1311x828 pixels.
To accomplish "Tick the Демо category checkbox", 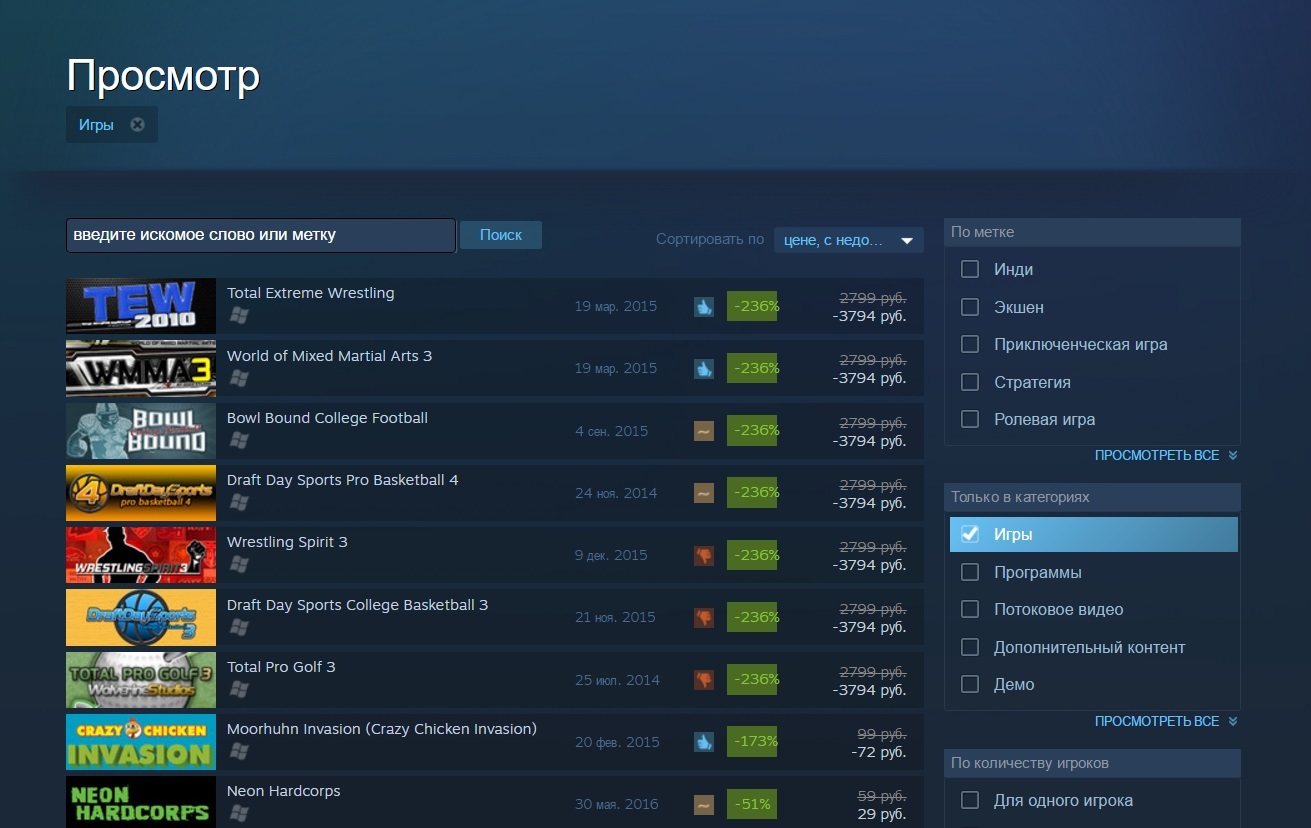I will click(x=969, y=684).
